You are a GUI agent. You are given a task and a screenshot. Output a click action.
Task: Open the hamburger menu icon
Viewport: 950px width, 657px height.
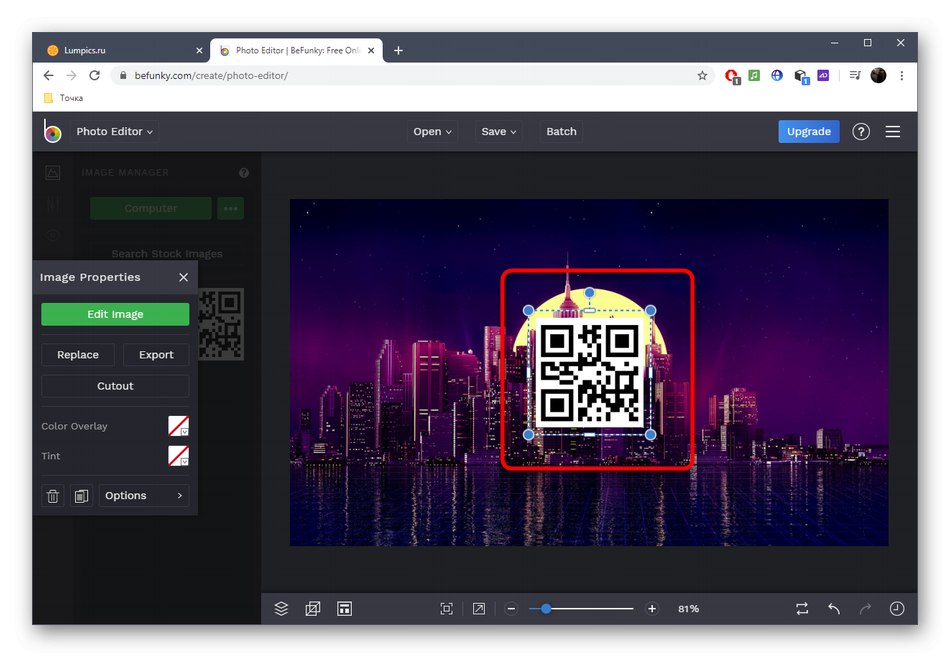click(892, 132)
